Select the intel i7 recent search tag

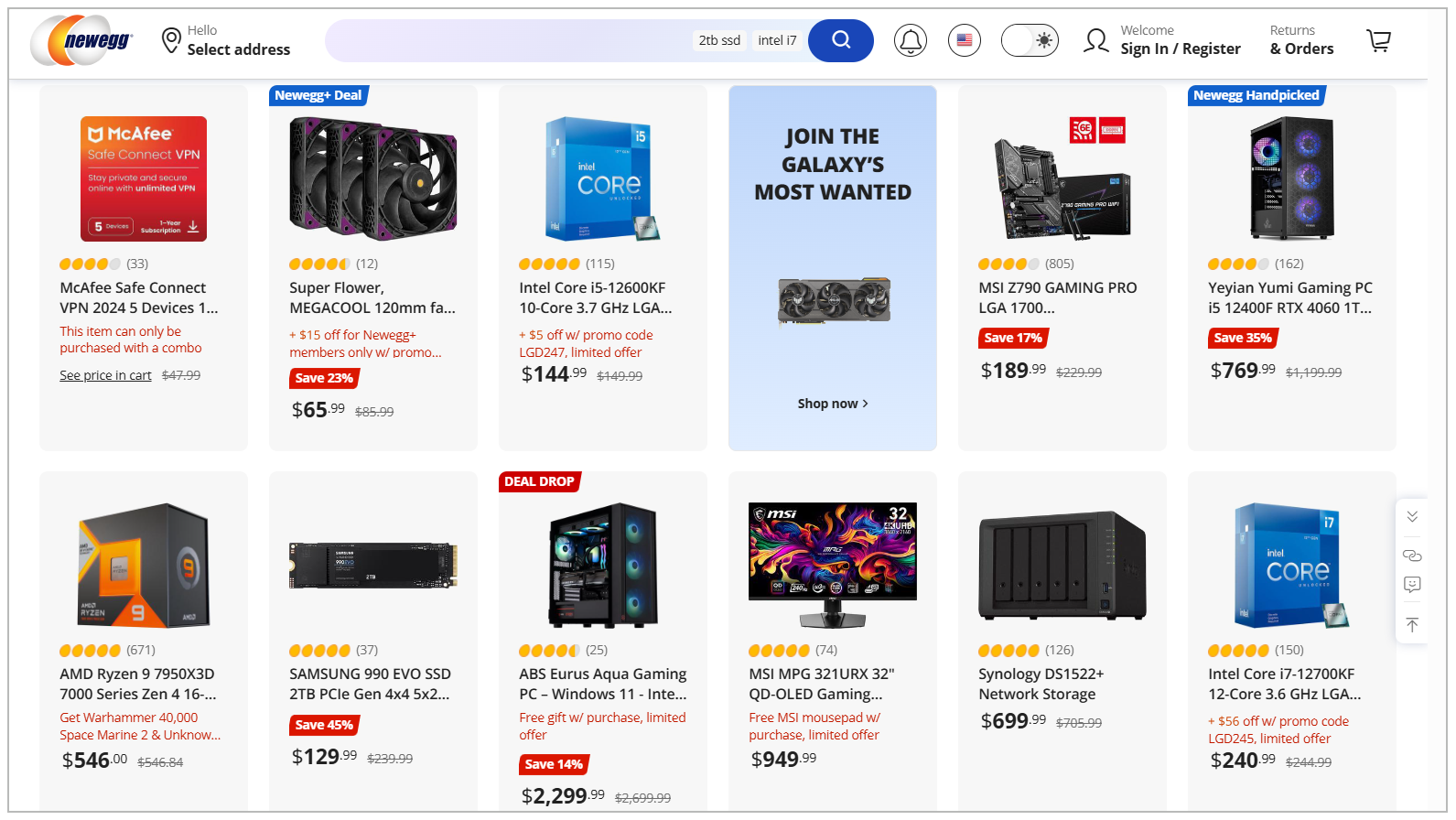[778, 39]
